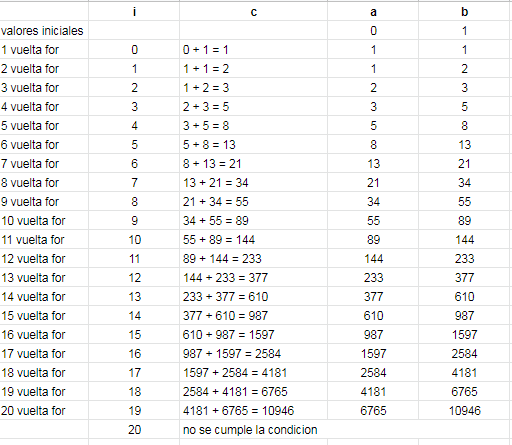Screen dimensions: 512x445
Task: Select the b cell in row '13 vuelta for'
Action: [x=465, y=277]
